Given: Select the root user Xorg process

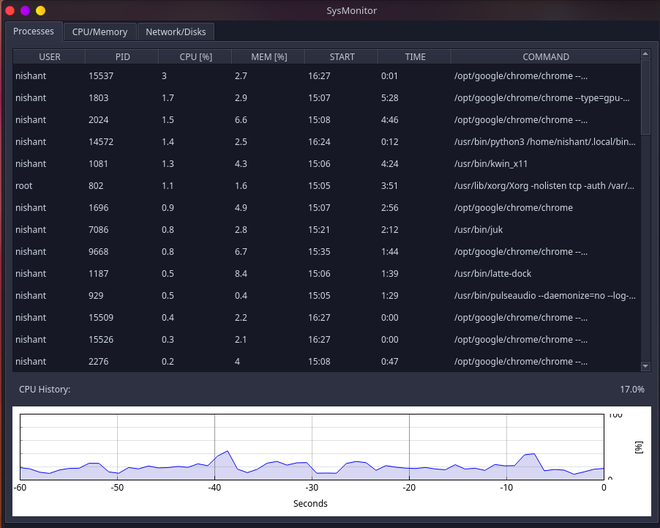Looking at the screenshot, I should click(x=327, y=186).
